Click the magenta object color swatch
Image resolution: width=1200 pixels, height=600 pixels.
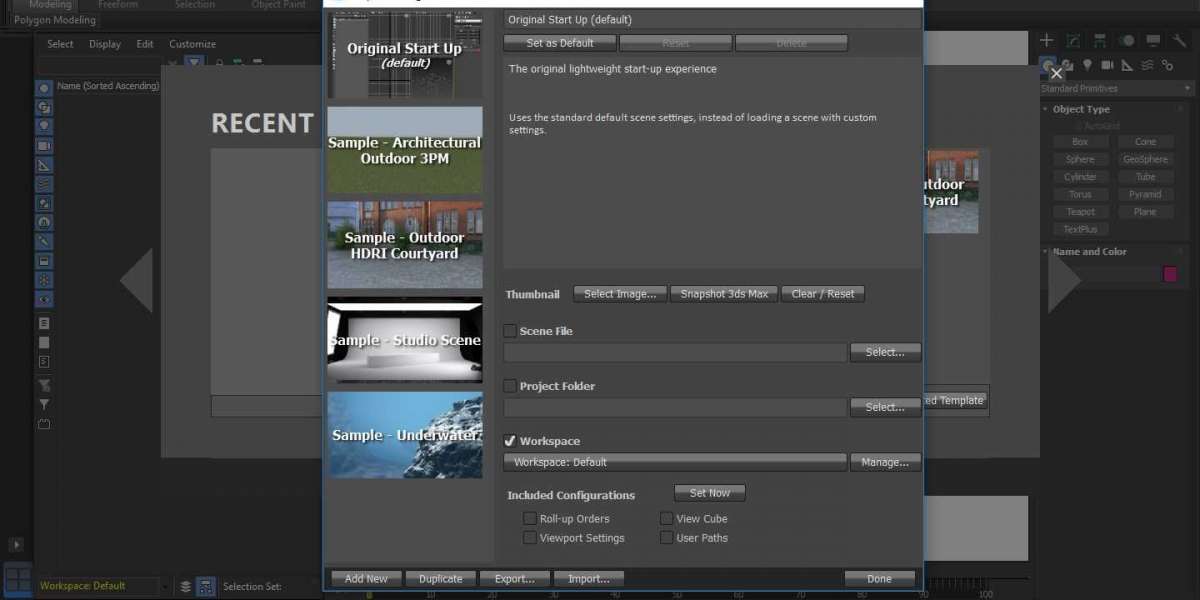pos(1169,274)
